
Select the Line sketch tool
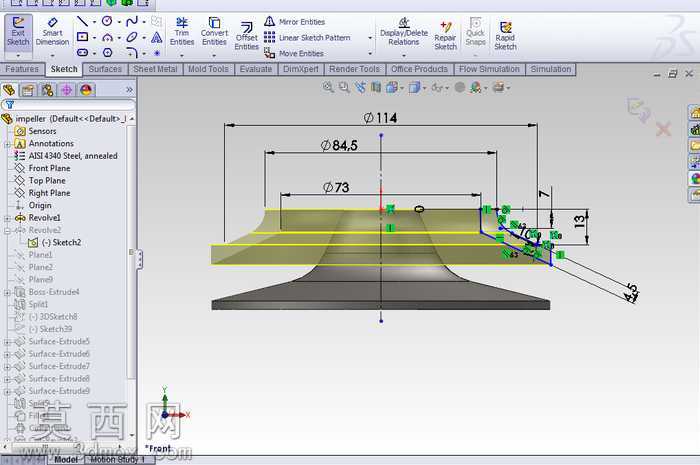click(x=82, y=21)
